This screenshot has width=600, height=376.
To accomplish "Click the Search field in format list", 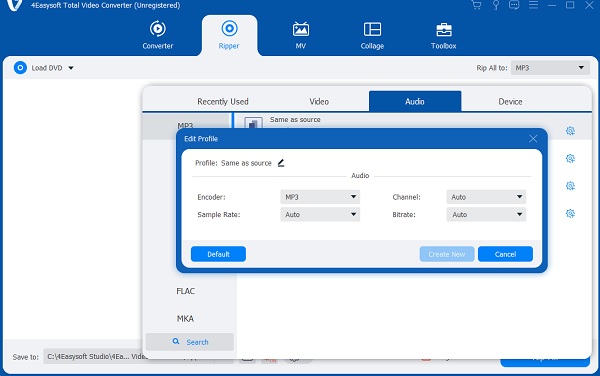I will pos(190,342).
